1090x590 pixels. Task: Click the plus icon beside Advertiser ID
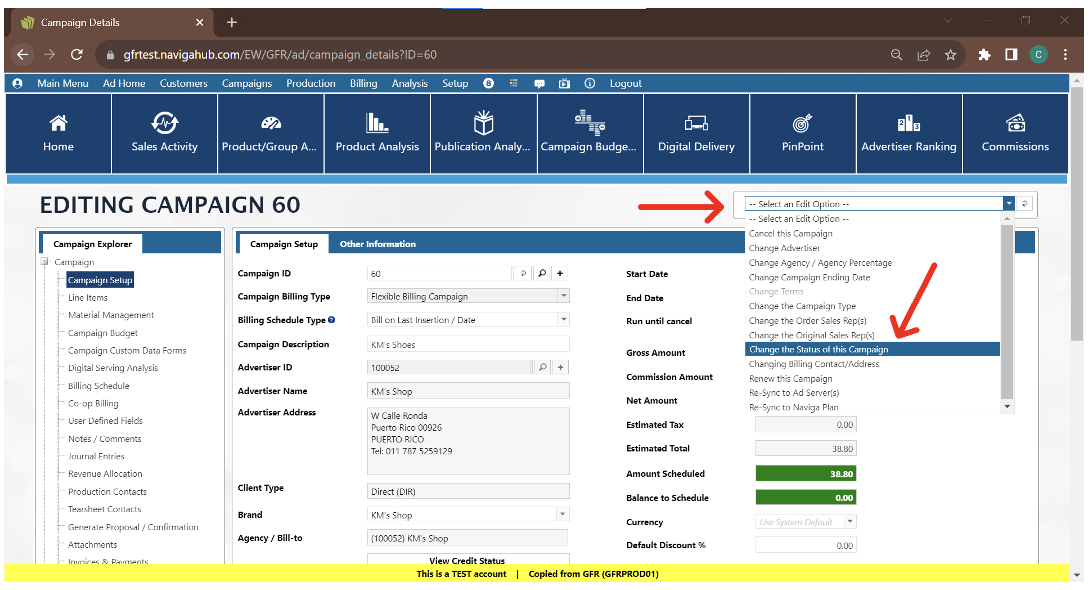point(561,368)
